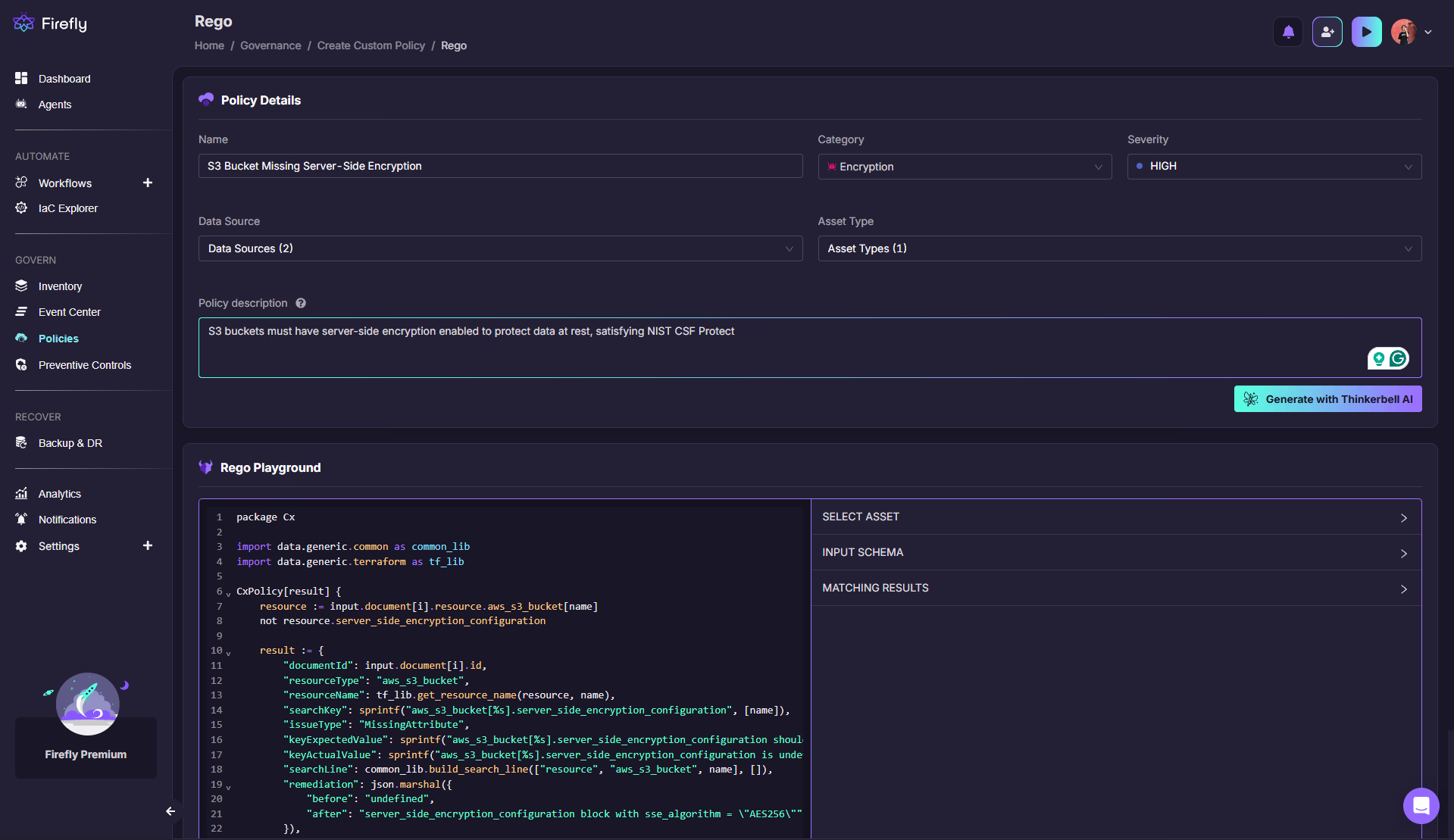Click the policy description help icon
Screen dimensions: 1454x840
click(x=301, y=303)
